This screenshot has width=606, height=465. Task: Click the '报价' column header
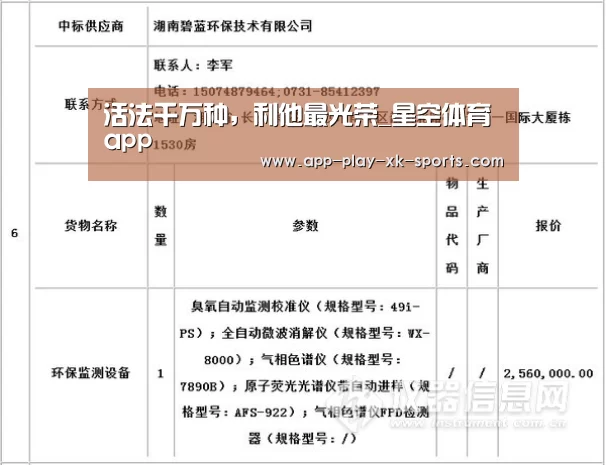click(548, 226)
